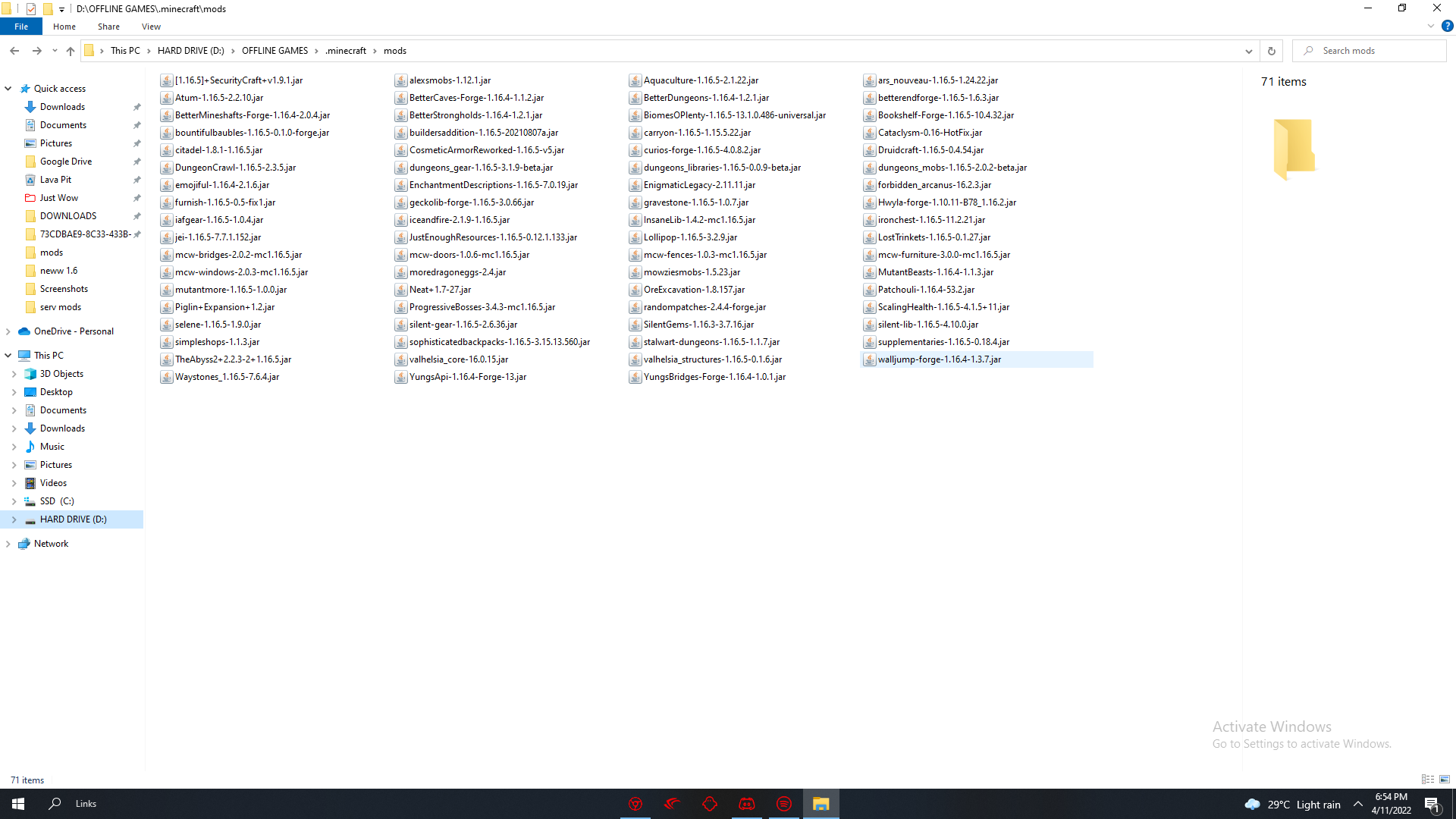The width and height of the screenshot is (1456, 819).
Task: Click the Back navigation arrow
Action: pos(14,51)
